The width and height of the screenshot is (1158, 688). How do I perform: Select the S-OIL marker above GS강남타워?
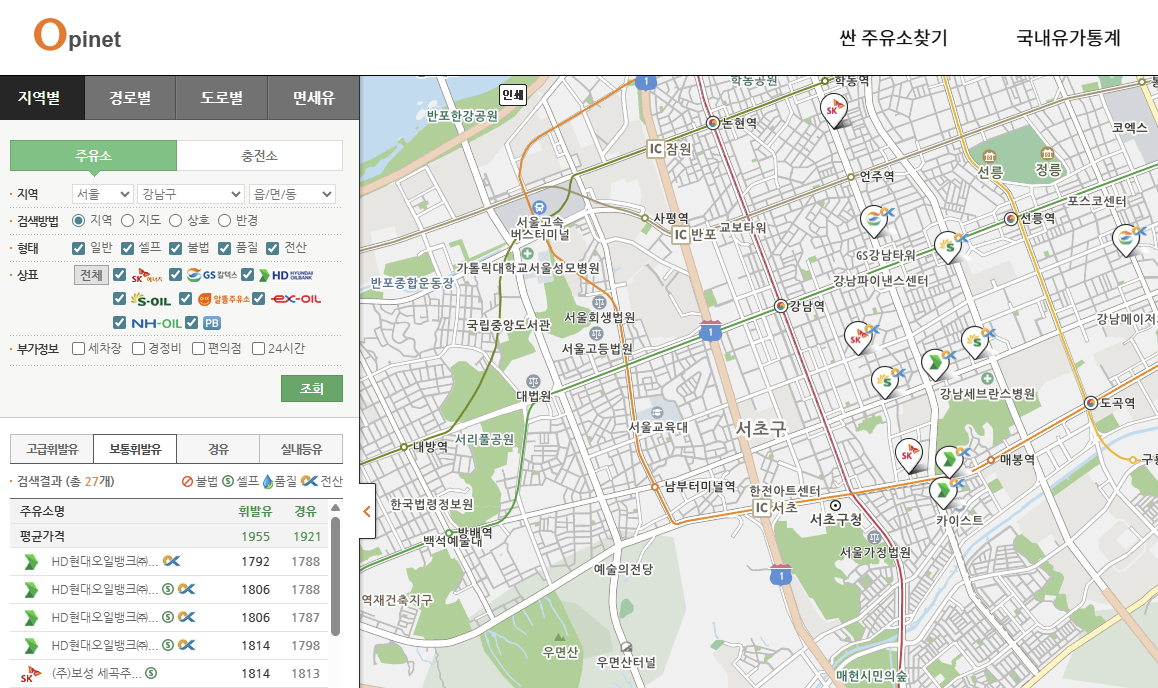point(948,246)
